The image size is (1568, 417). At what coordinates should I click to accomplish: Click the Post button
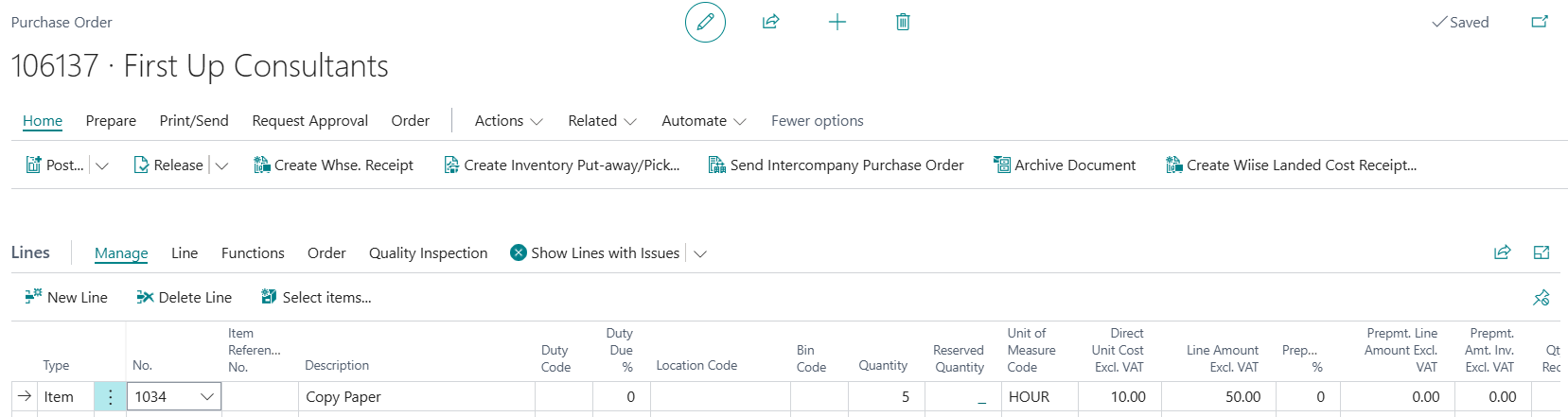pos(55,165)
